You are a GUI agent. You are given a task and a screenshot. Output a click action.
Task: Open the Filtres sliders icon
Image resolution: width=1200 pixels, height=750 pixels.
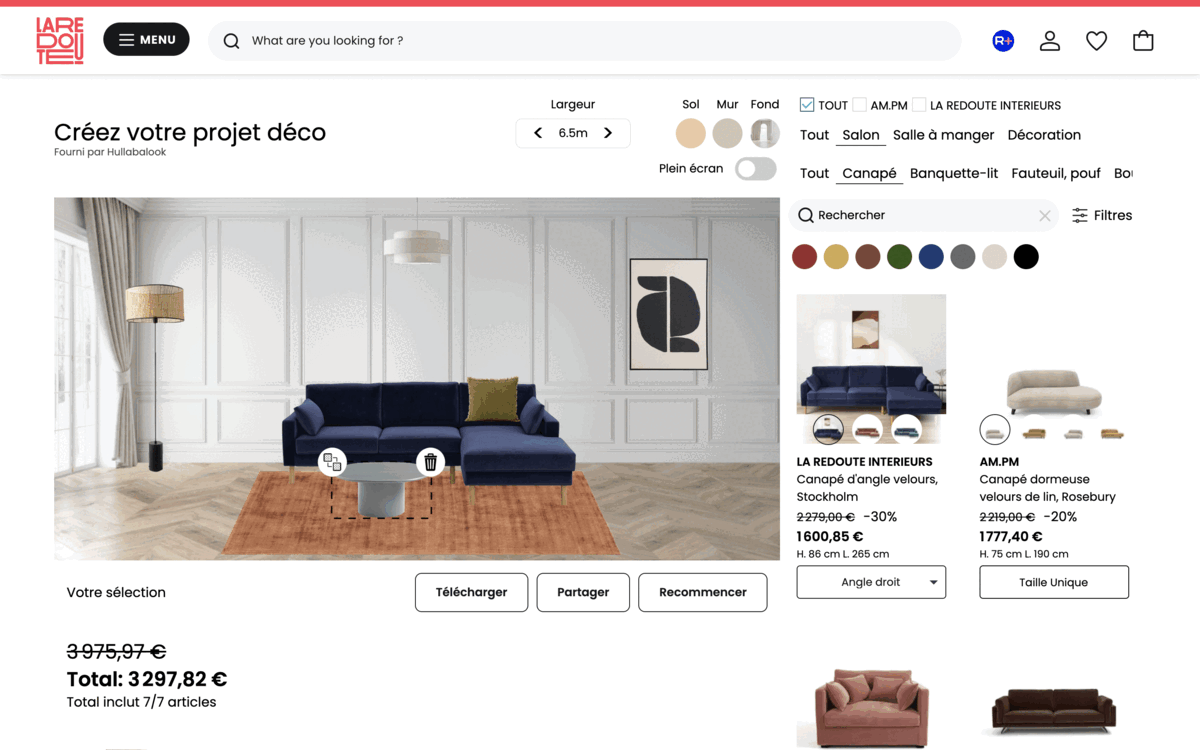click(x=1080, y=215)
